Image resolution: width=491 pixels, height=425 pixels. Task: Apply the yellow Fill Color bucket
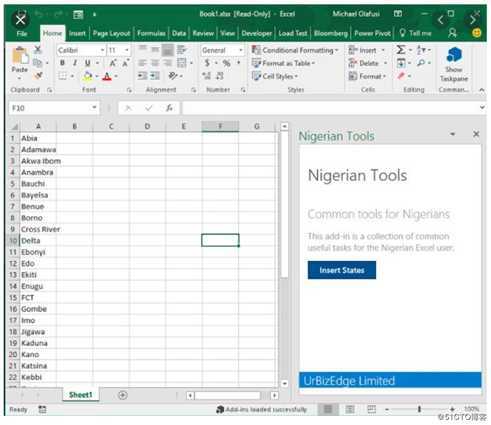(88, 76)
